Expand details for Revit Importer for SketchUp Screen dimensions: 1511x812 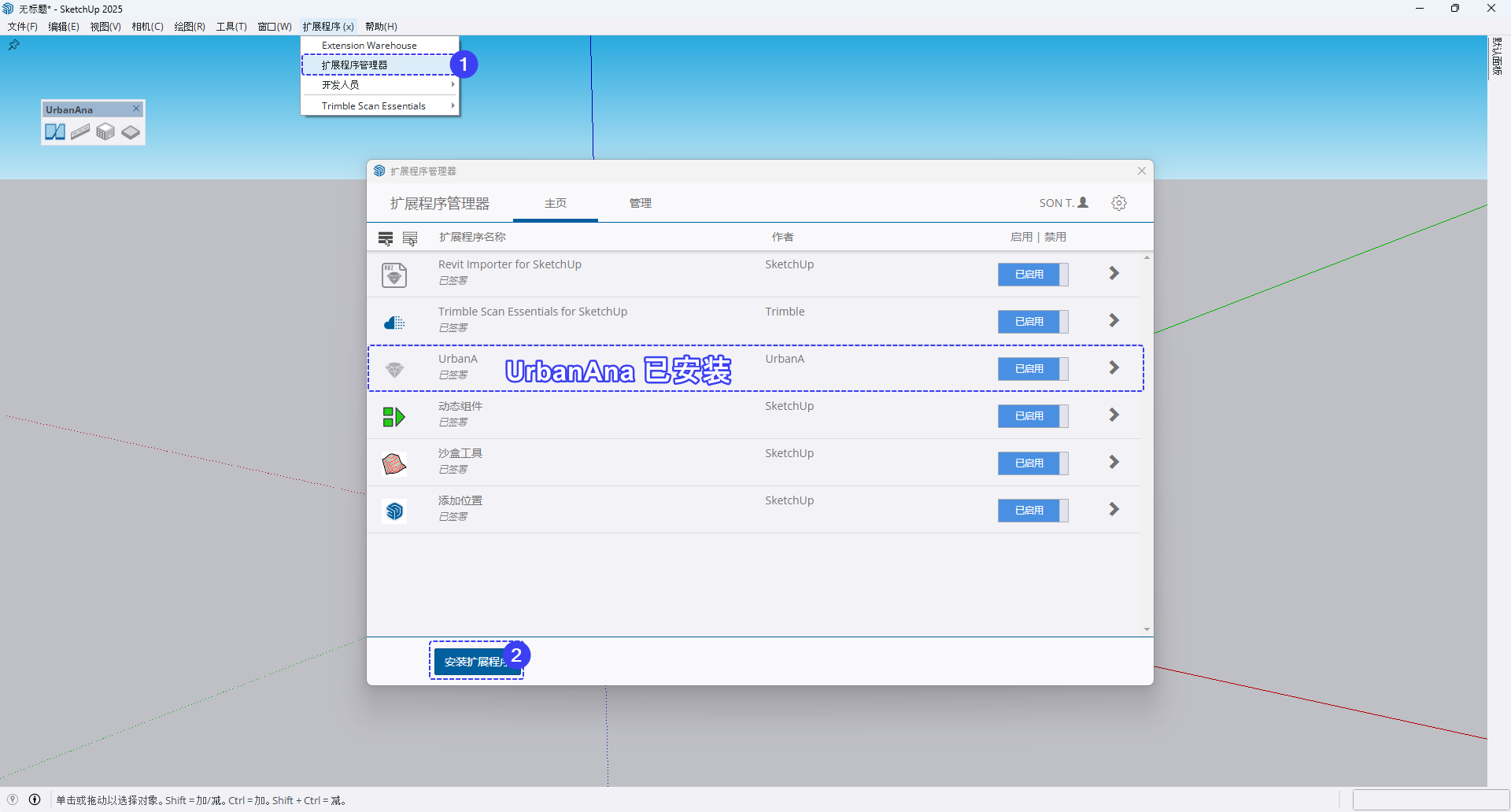pyautogui.click(x=1114, y=273)
